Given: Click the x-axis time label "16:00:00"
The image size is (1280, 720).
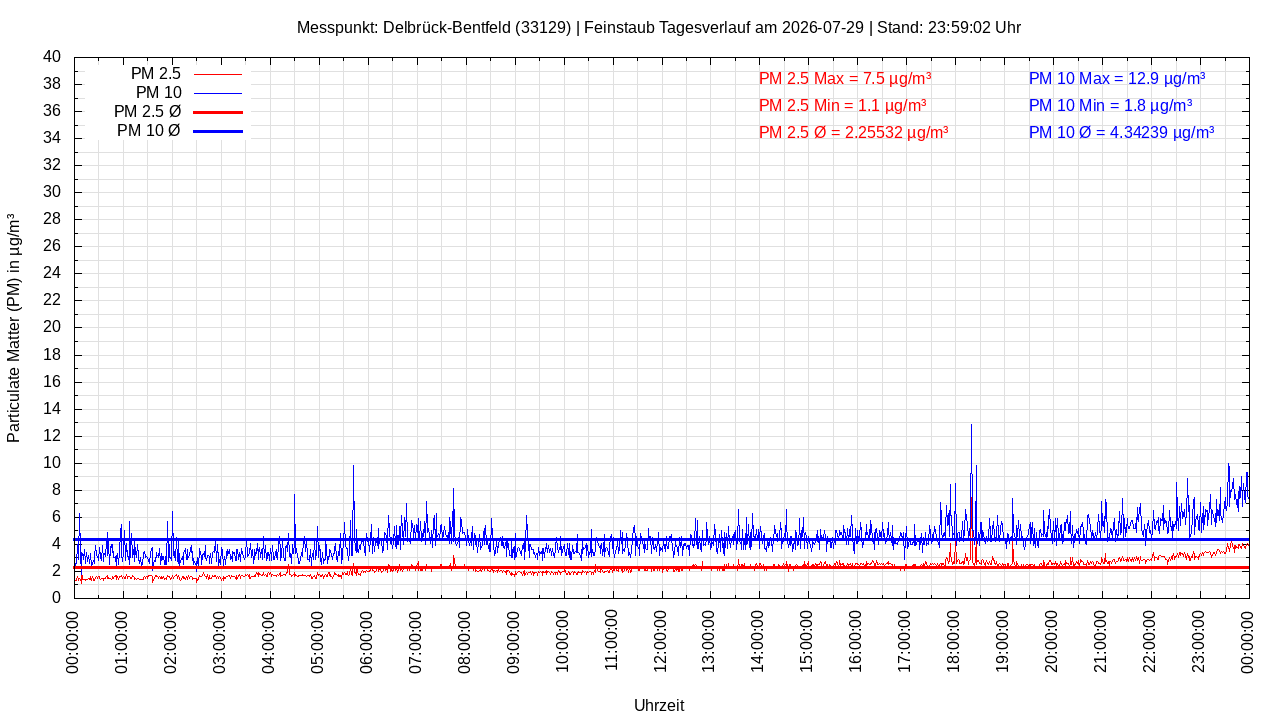Looking at the screenshot, I should click(x=857, y=641).
